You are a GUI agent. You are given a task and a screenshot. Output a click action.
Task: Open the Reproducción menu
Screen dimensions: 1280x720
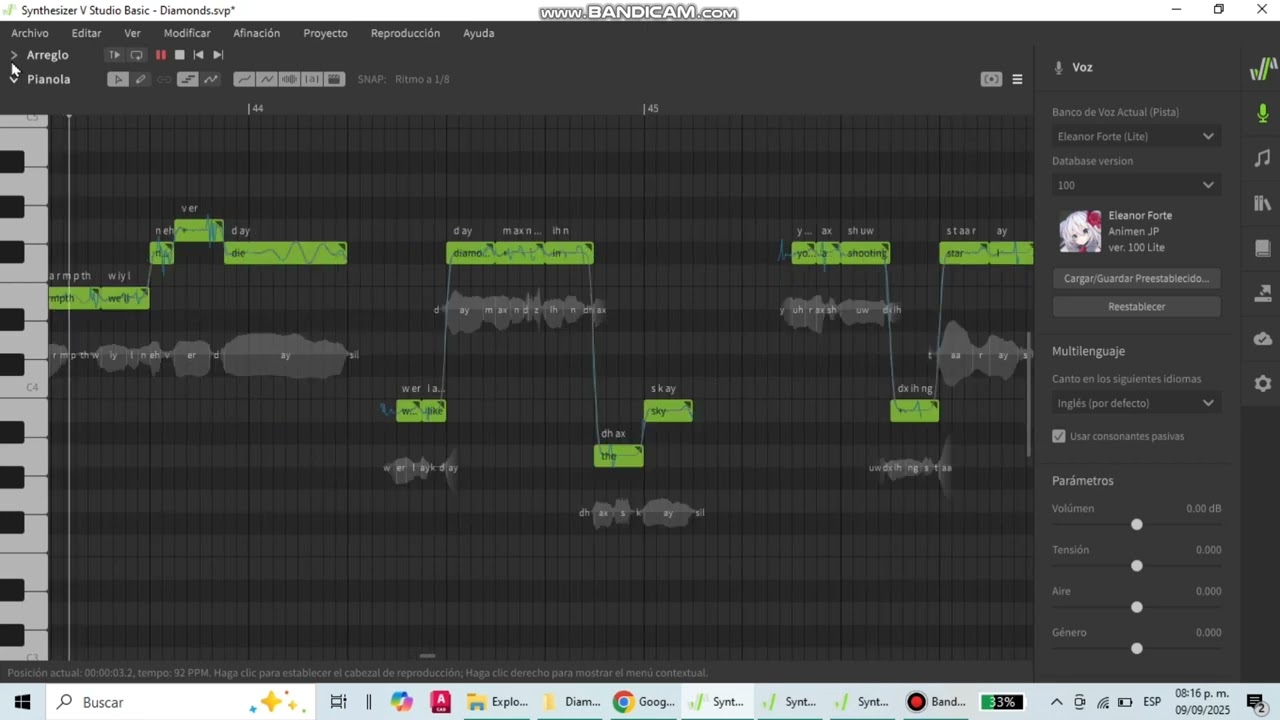coord(405,33)
